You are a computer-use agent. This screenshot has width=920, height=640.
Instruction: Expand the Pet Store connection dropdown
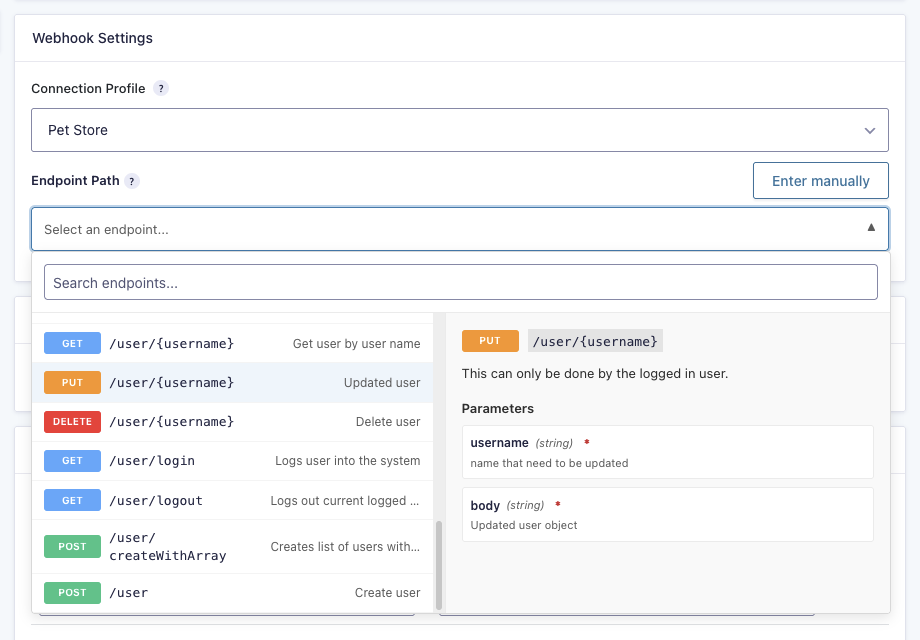click(460, 130)
